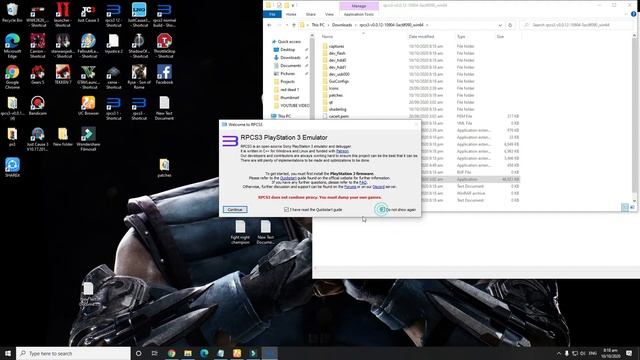Open the Home ribbon tab
Screen dimensions: 640x360
[x=291, y=14]
